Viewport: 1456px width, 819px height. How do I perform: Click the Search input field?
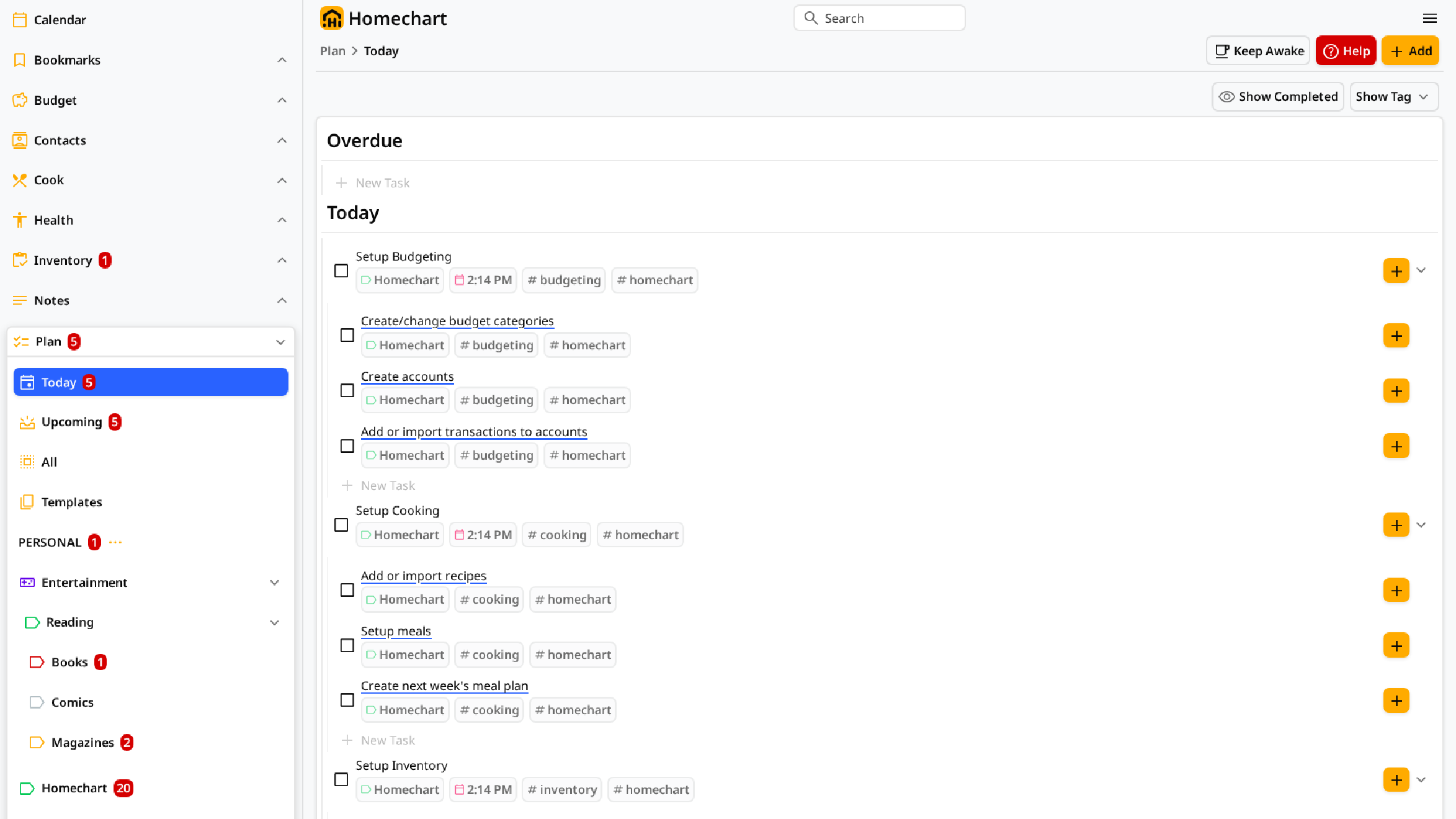pyautogui.click(x=879, y=18)
